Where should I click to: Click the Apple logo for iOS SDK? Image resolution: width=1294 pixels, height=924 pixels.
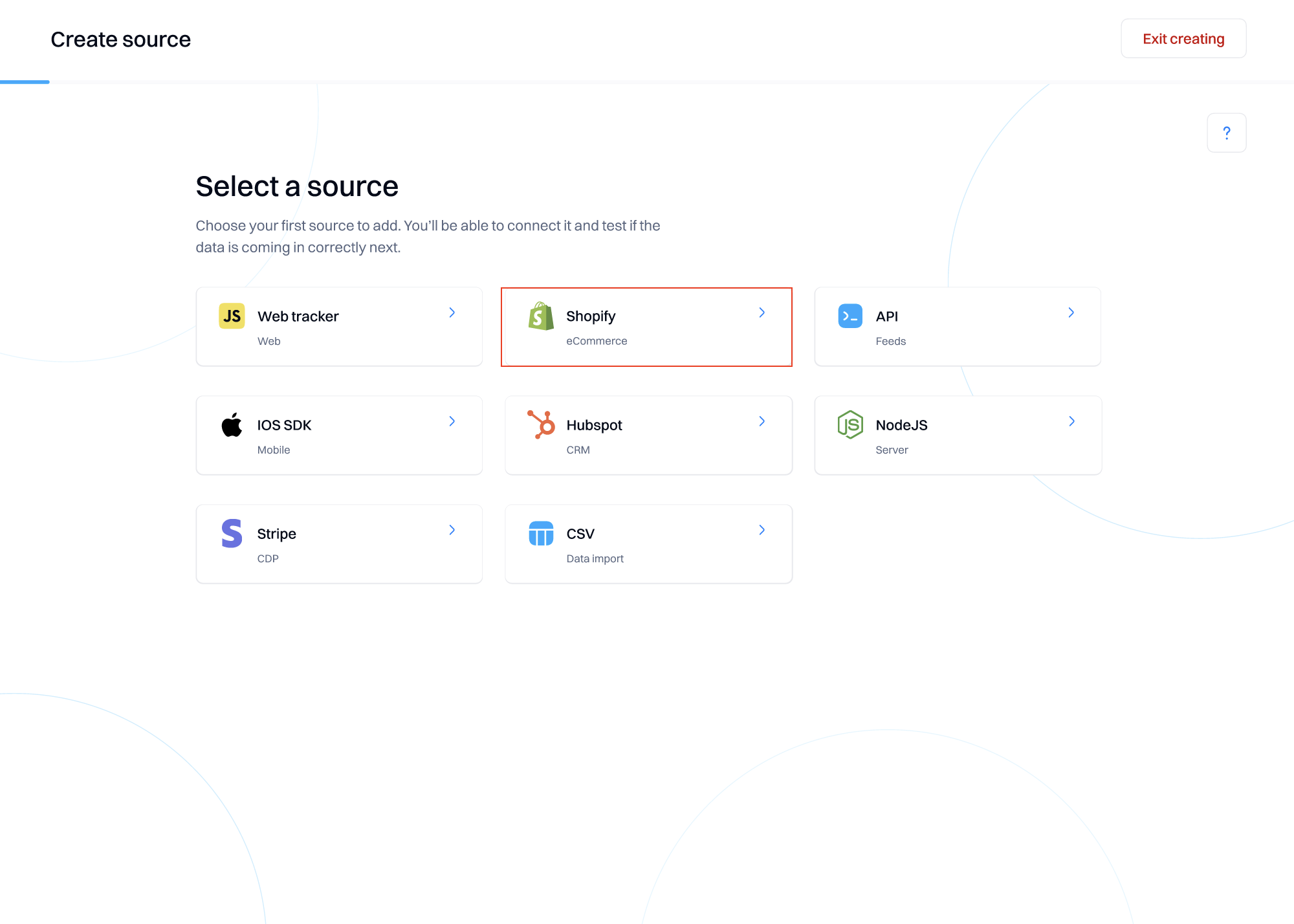pyautogui.click(x=232, y=425)
